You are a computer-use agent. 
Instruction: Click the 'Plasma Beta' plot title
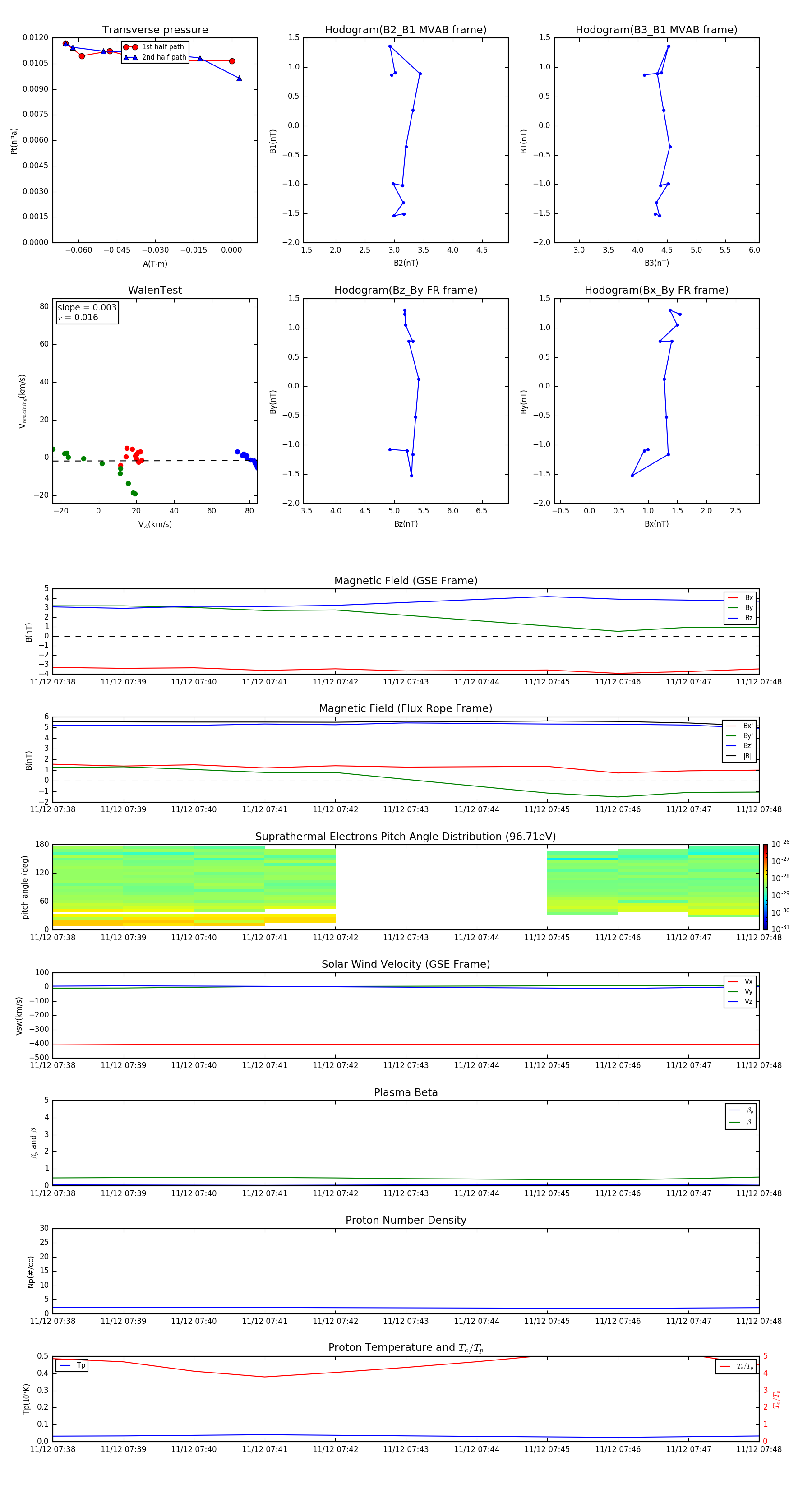(406, 1093)
